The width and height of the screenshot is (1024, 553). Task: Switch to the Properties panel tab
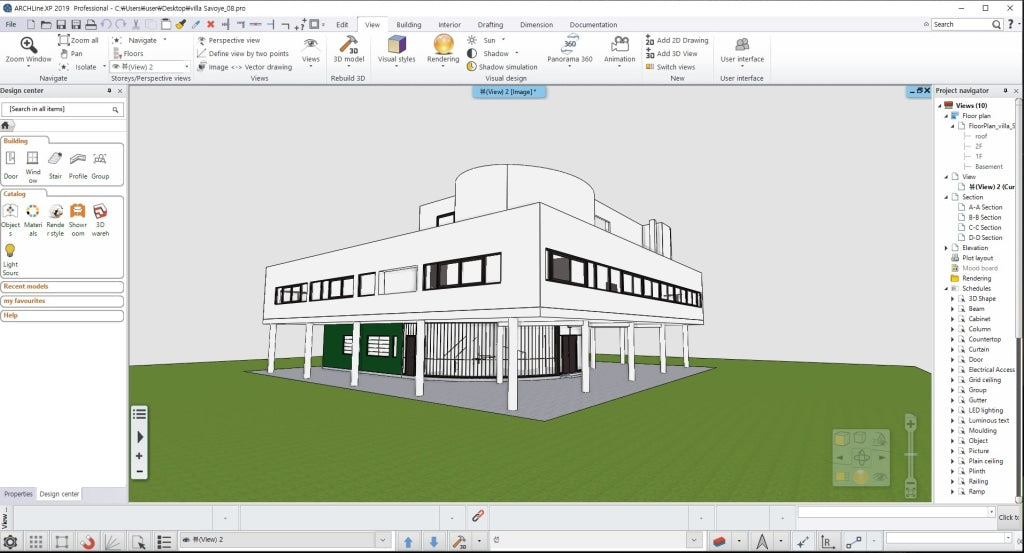[18, 494]
